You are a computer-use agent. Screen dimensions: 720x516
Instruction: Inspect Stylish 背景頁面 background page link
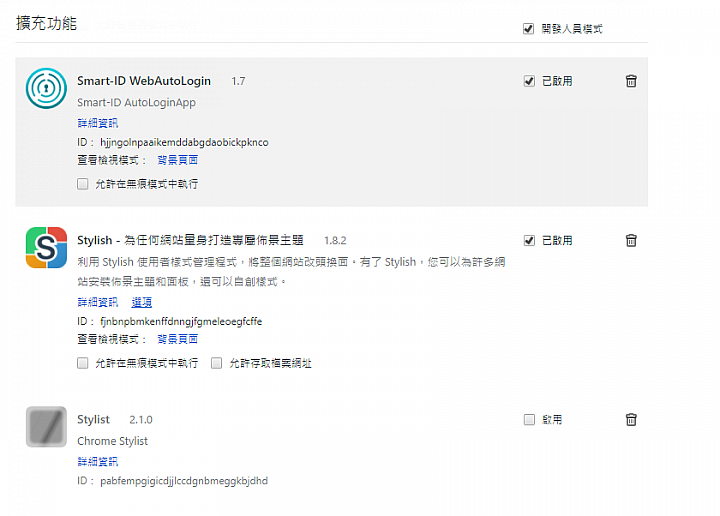(x=178, y=339)
